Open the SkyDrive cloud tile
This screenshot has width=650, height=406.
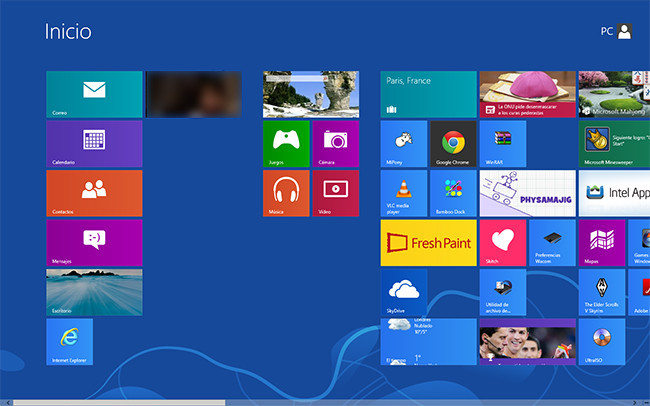(x=404, y=292)
